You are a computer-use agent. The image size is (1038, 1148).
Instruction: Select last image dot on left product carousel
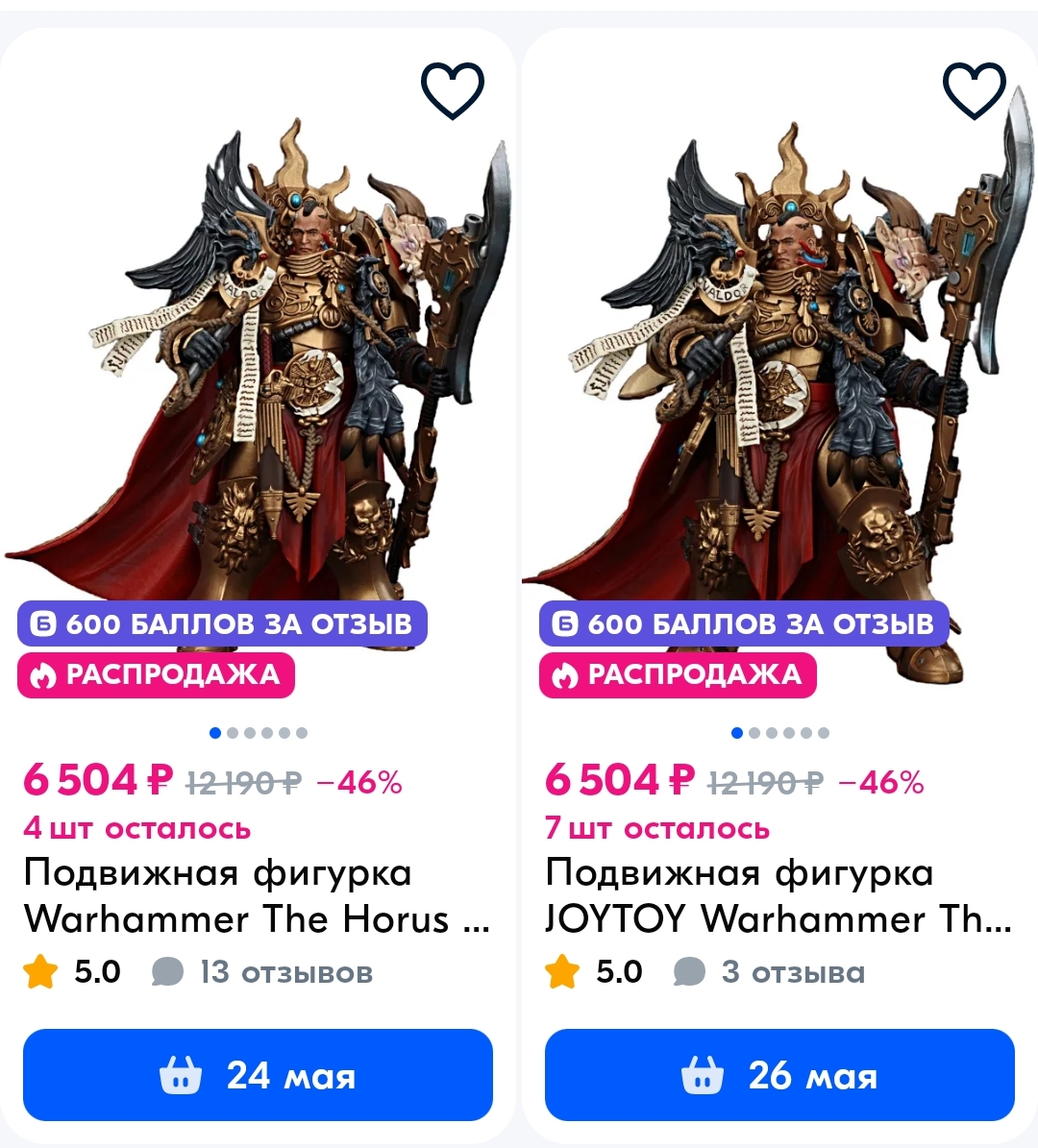[302, 733]
